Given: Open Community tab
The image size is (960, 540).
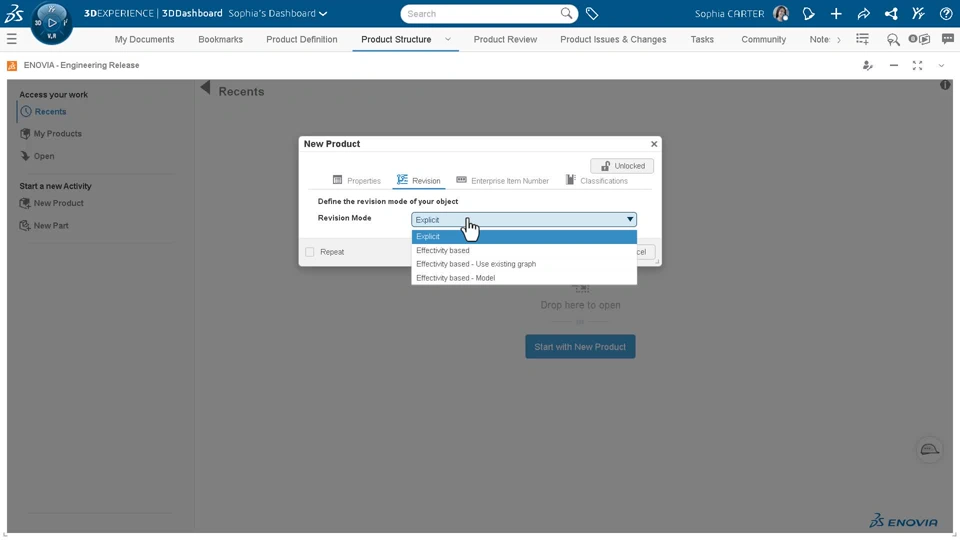Looking at the screenshot, I should [763, 39].
